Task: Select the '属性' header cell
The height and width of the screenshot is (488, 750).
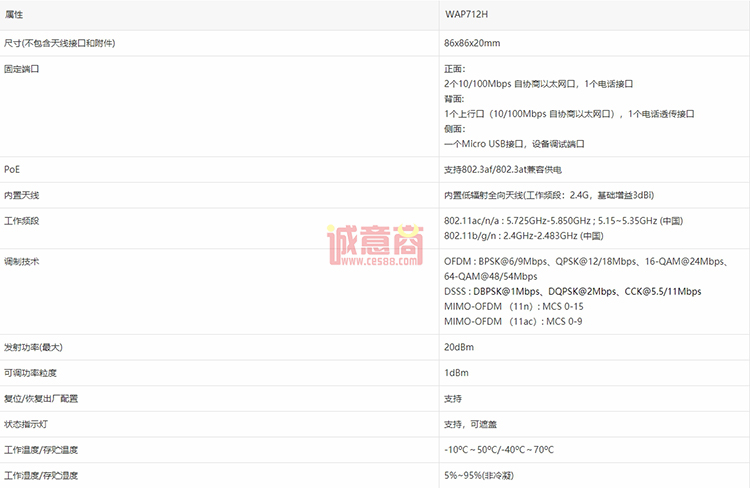Action: [x=219, y=15]
